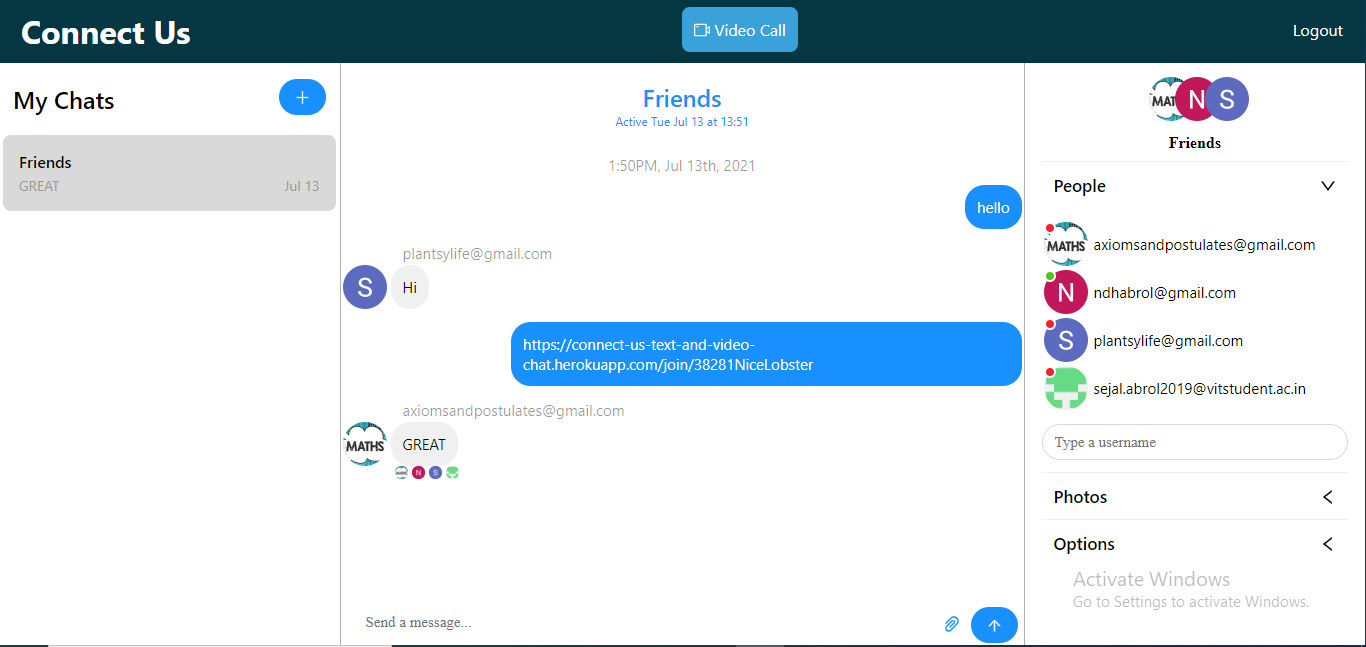Click the S avatar for plantsylife@gmail.com in People

[1066, 340]
